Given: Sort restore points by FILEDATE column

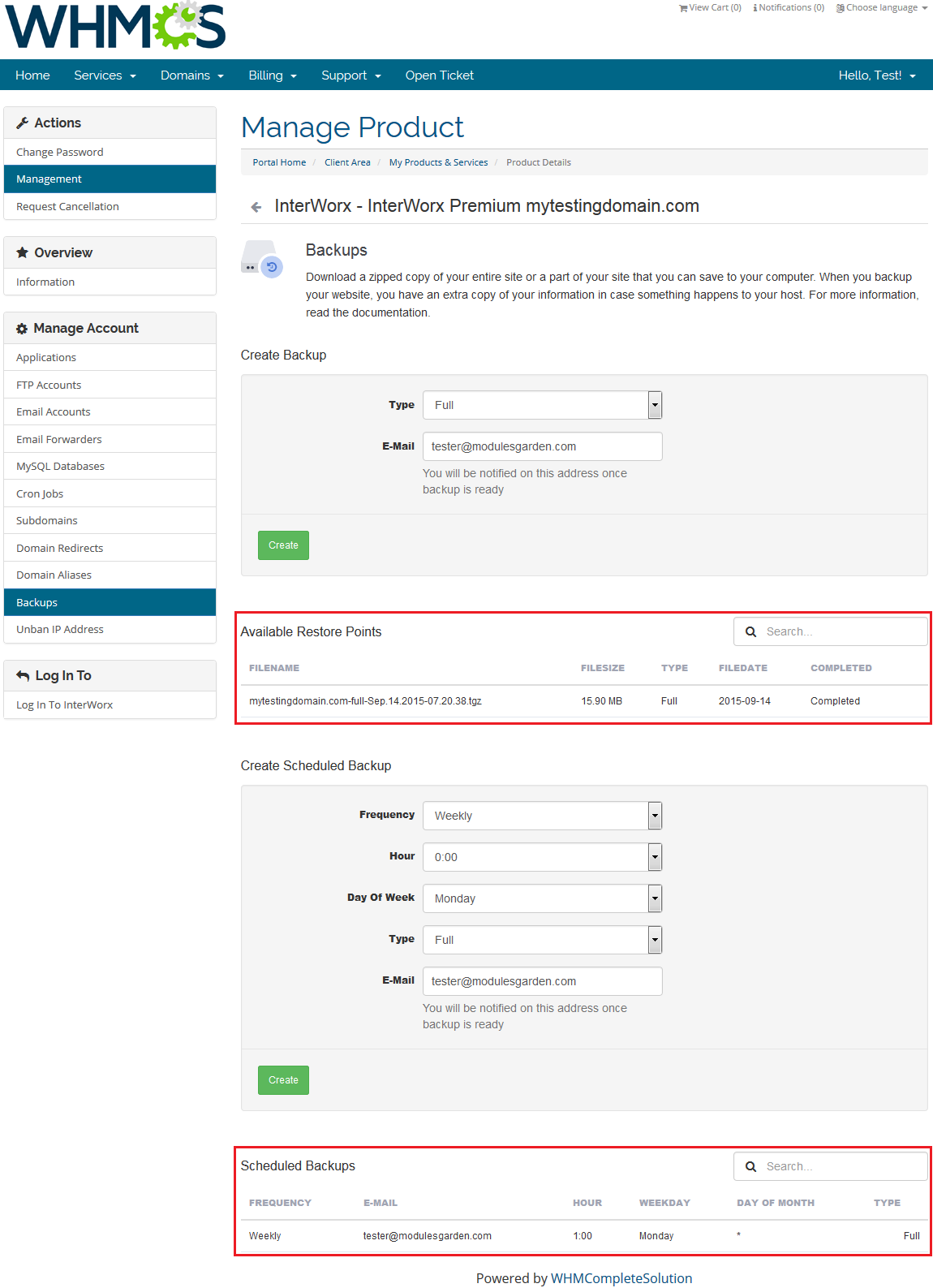Looking at the screenshot, I should [x=743, y=668].
